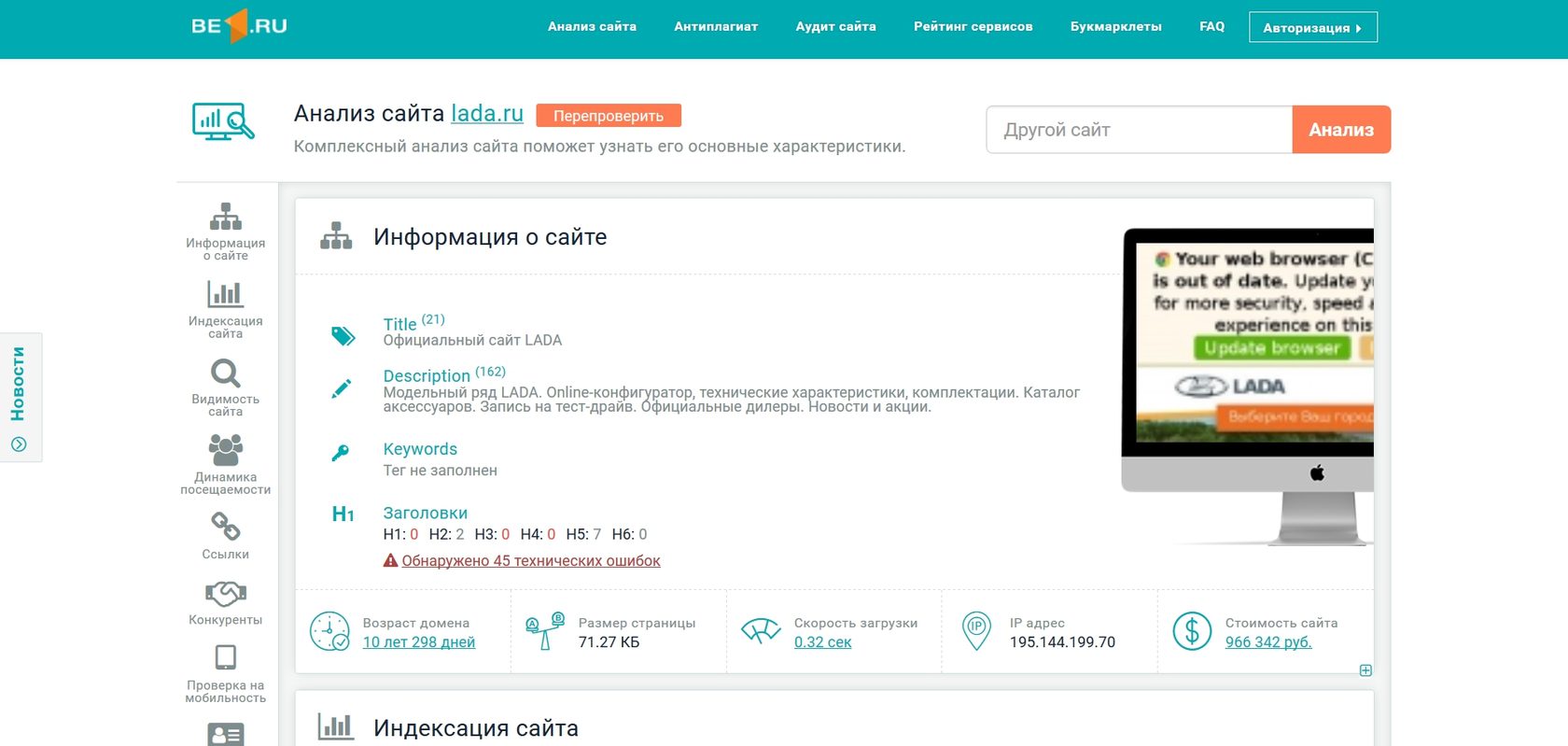Open Информация о сайте sidebar icon

[226, 217]
